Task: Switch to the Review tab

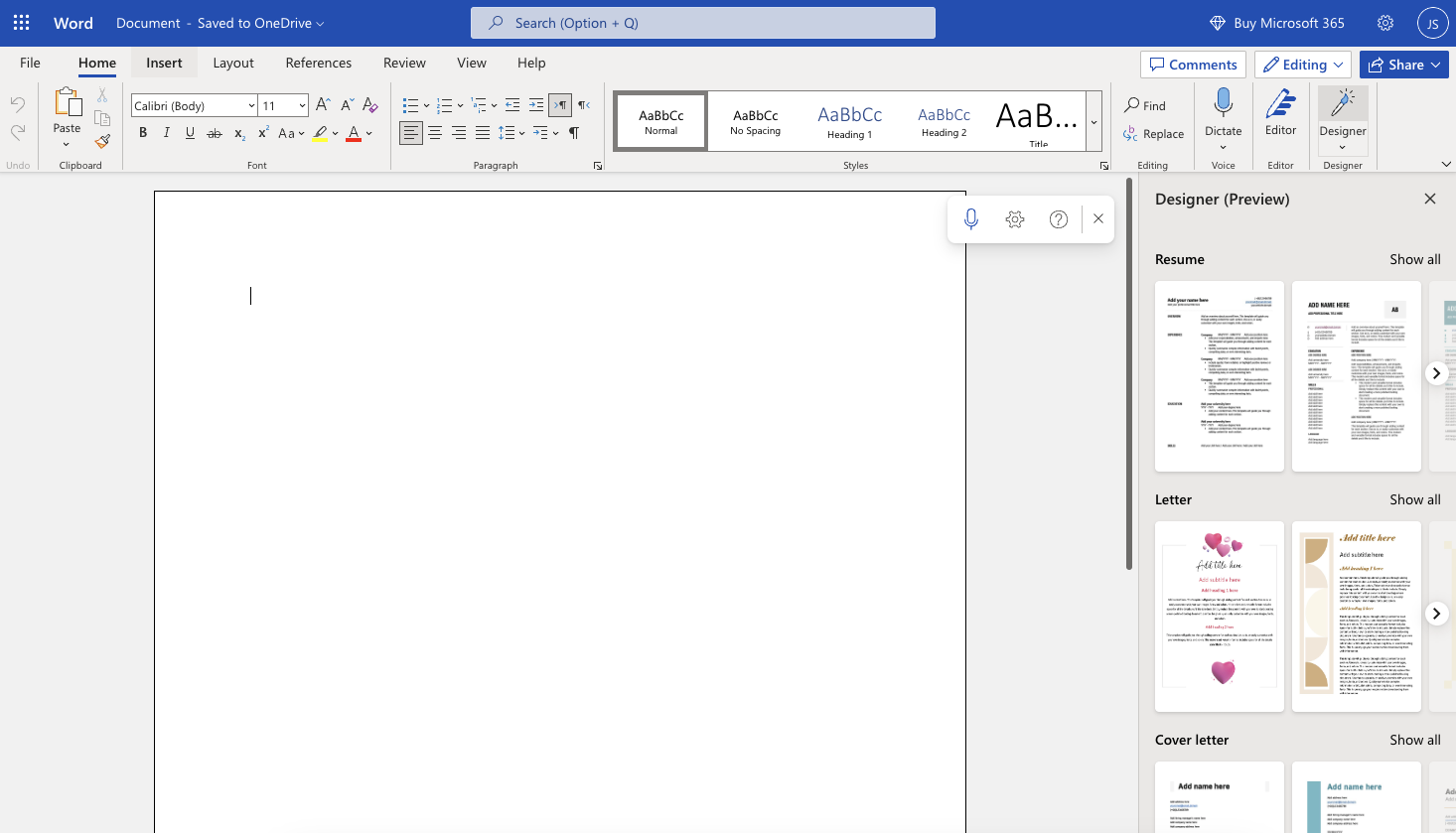Action: (x=404, y=63)
